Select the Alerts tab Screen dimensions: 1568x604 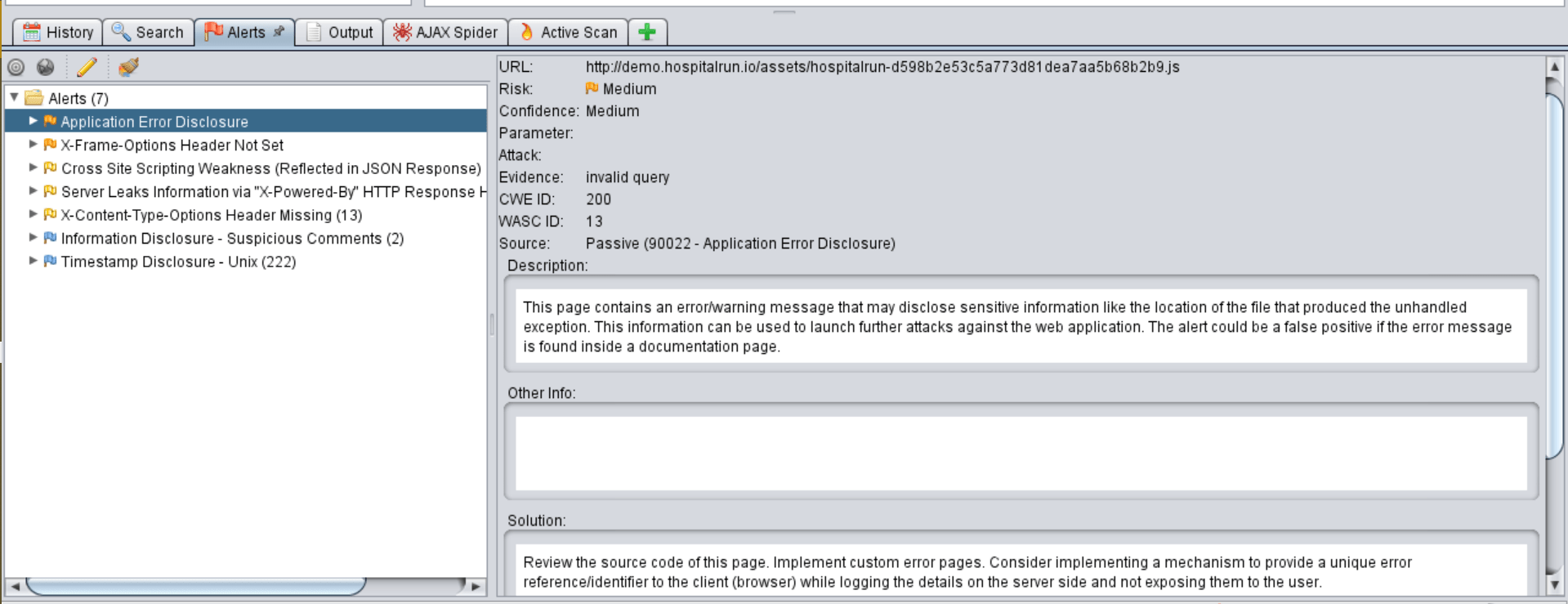click(244, 32)
